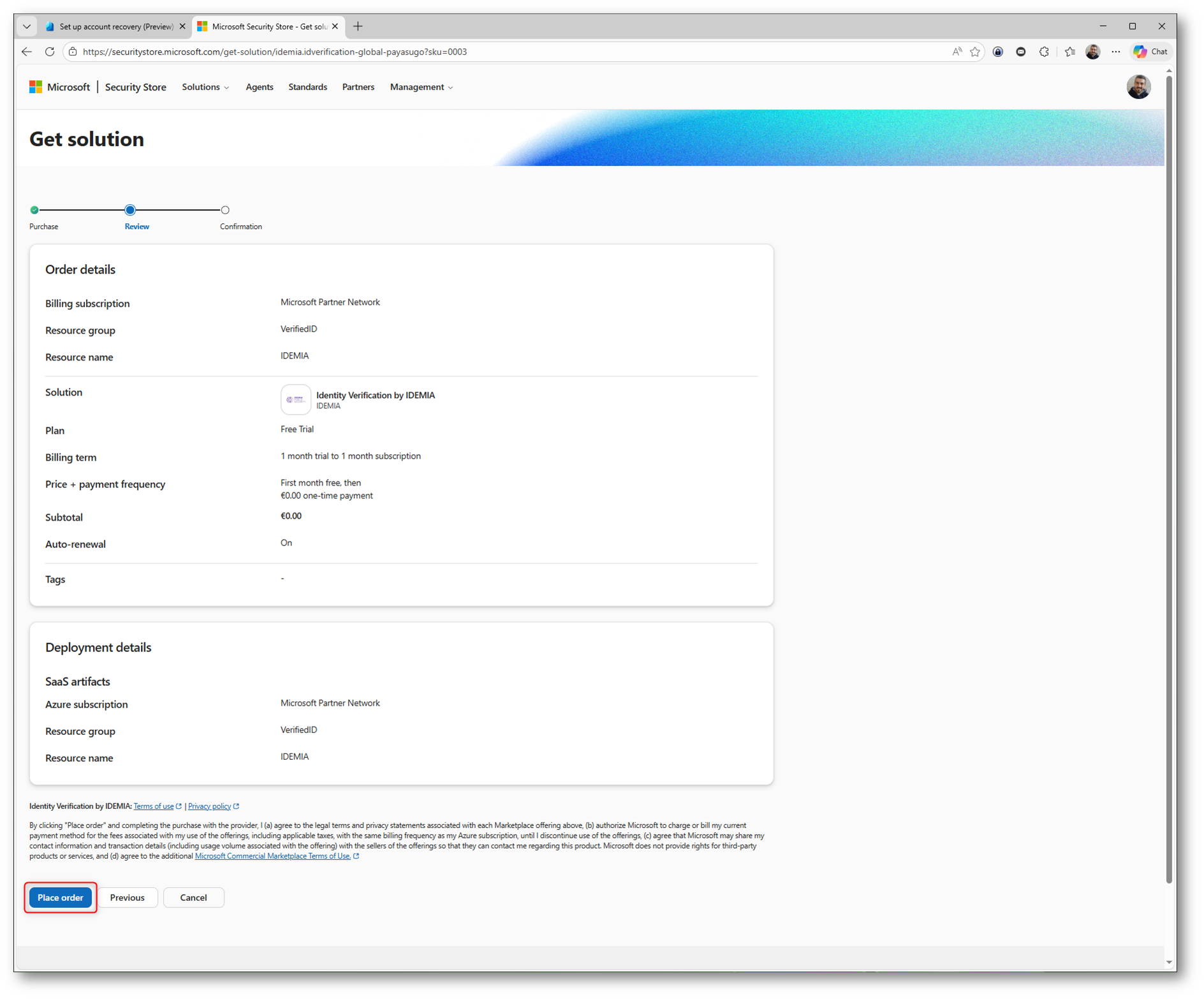Switch to the Set up account recovery tab
Screen dimensions: 1204x999
(x=115, y=26)
